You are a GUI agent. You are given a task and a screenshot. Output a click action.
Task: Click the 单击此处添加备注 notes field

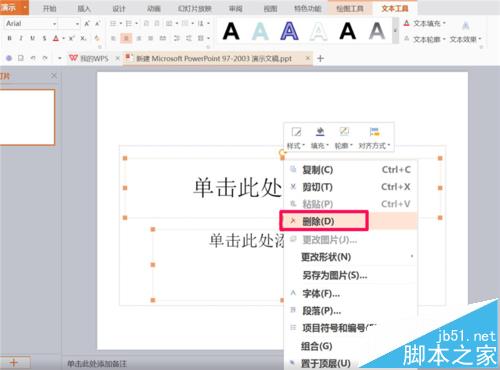(97, 363)
